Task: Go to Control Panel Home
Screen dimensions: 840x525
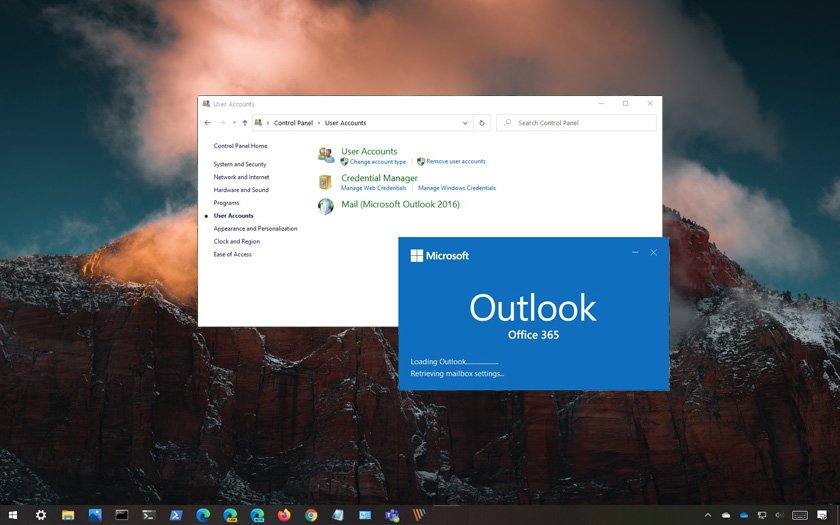Action: (x=240, y=146)
